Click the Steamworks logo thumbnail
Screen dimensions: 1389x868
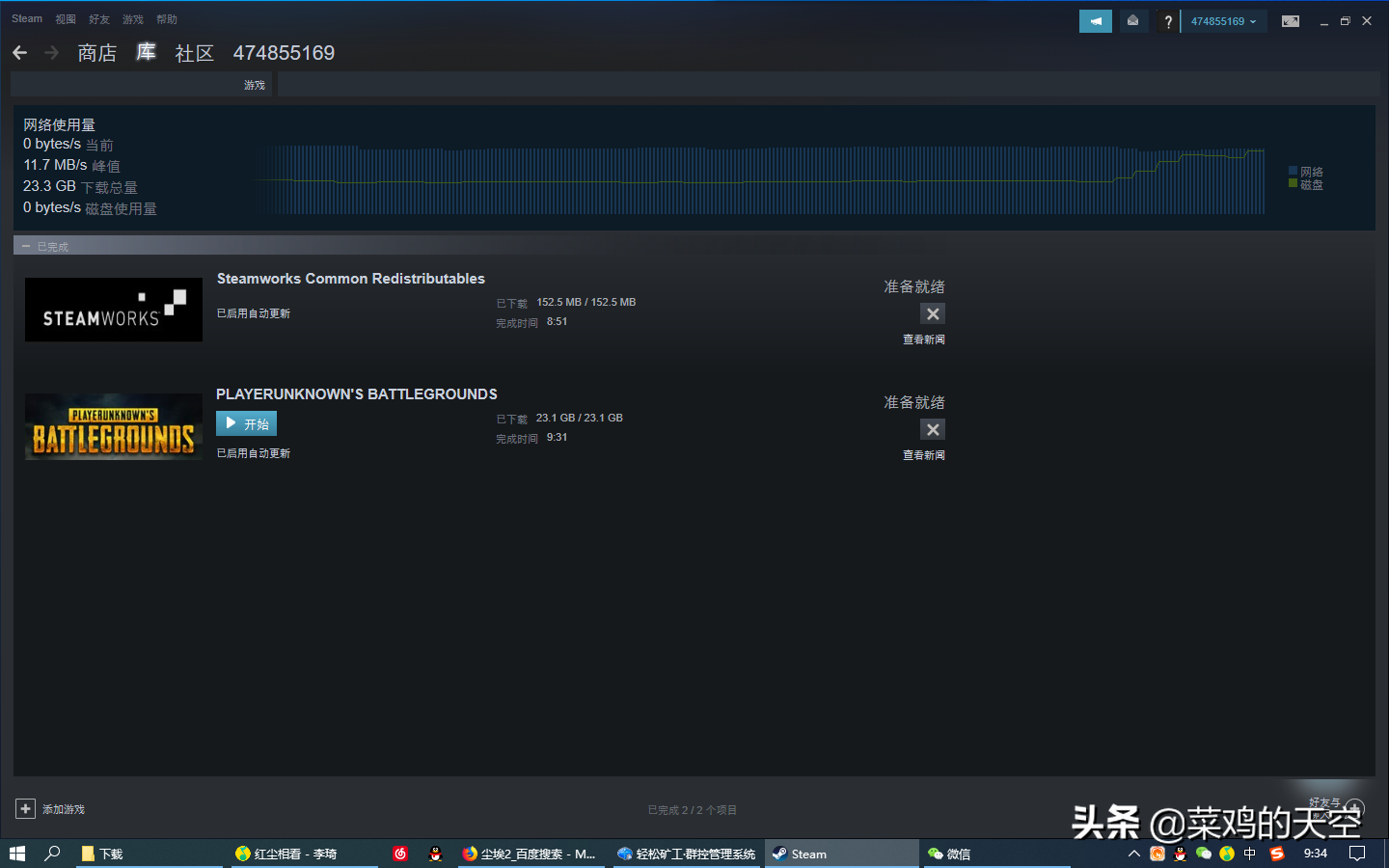tap(114, 310)
